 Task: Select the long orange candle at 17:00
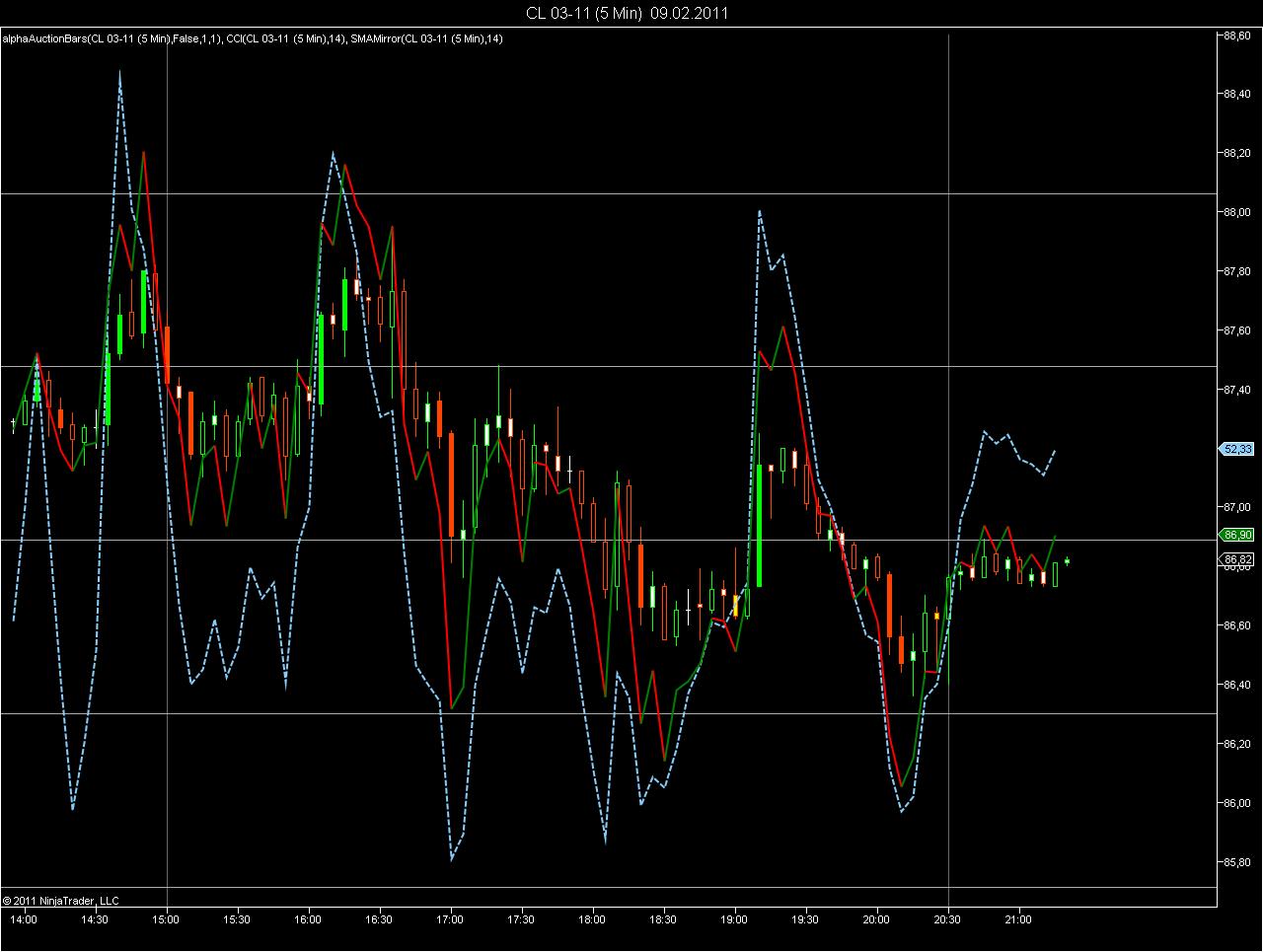(451, 483)
